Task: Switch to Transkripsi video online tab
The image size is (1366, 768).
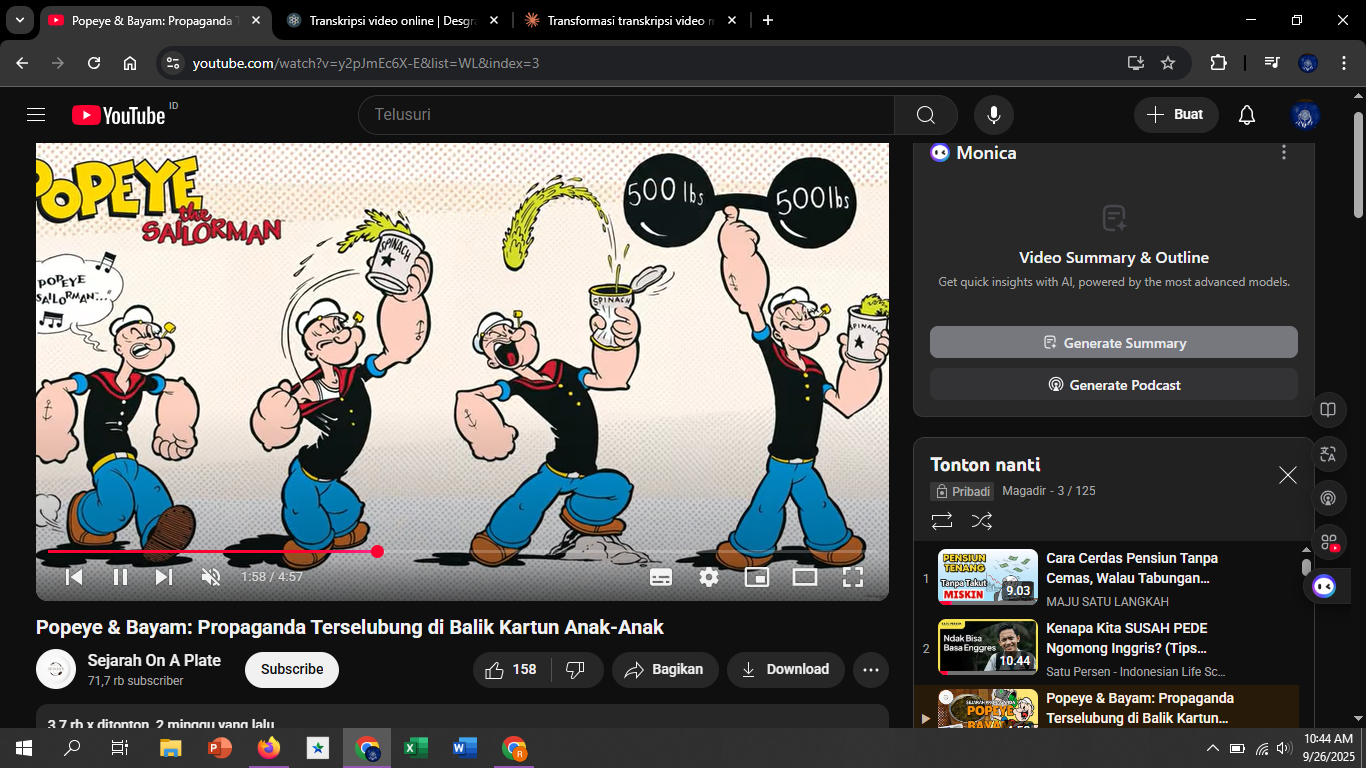Action: pyautogui.click(x=395, y=20)
